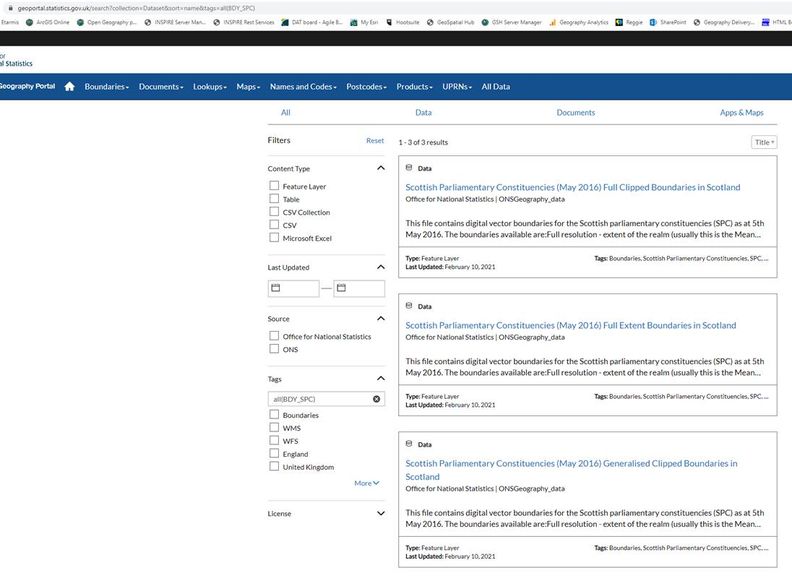This screenshot has height=576, width=792.
Task: Open GeoSpatial Hub bookmark
Action: click(451, 22)
